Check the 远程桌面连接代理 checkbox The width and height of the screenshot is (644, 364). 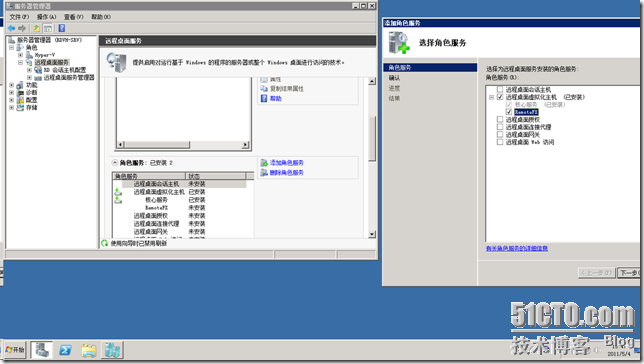pos(500,127)
